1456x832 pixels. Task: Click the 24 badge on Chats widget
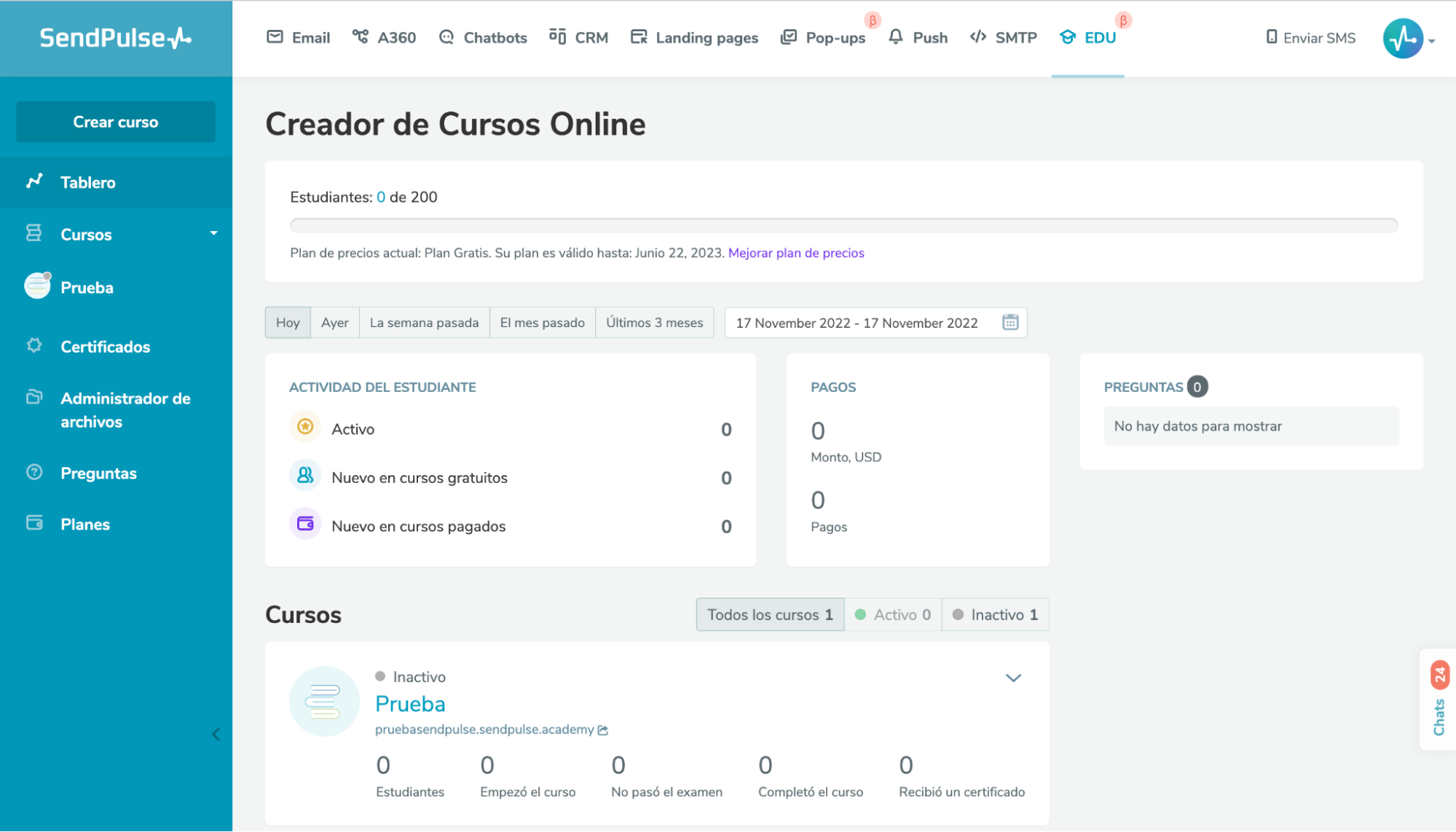click(1439, 675)
